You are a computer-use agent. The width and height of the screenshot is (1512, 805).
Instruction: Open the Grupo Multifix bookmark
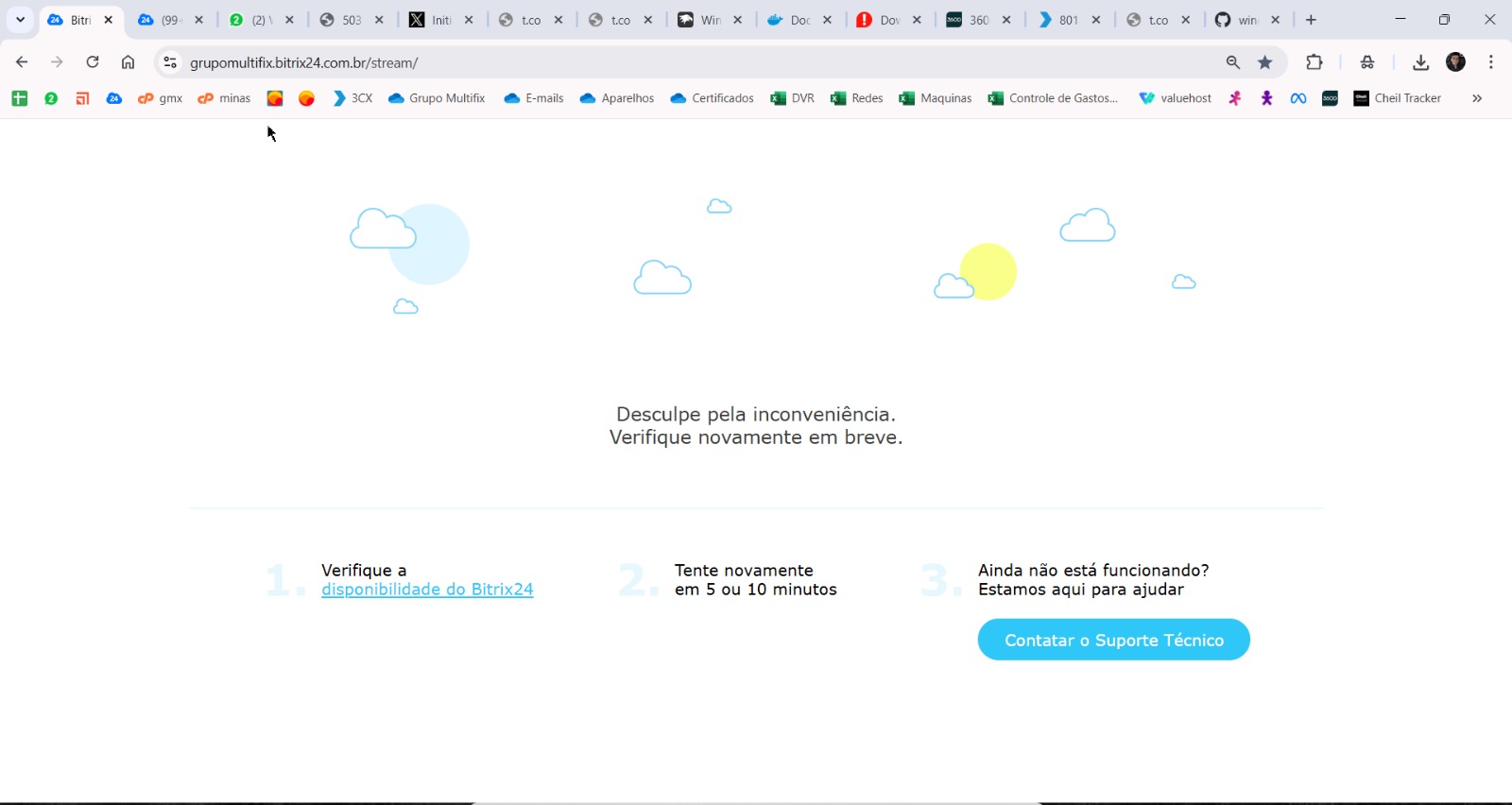437,98
